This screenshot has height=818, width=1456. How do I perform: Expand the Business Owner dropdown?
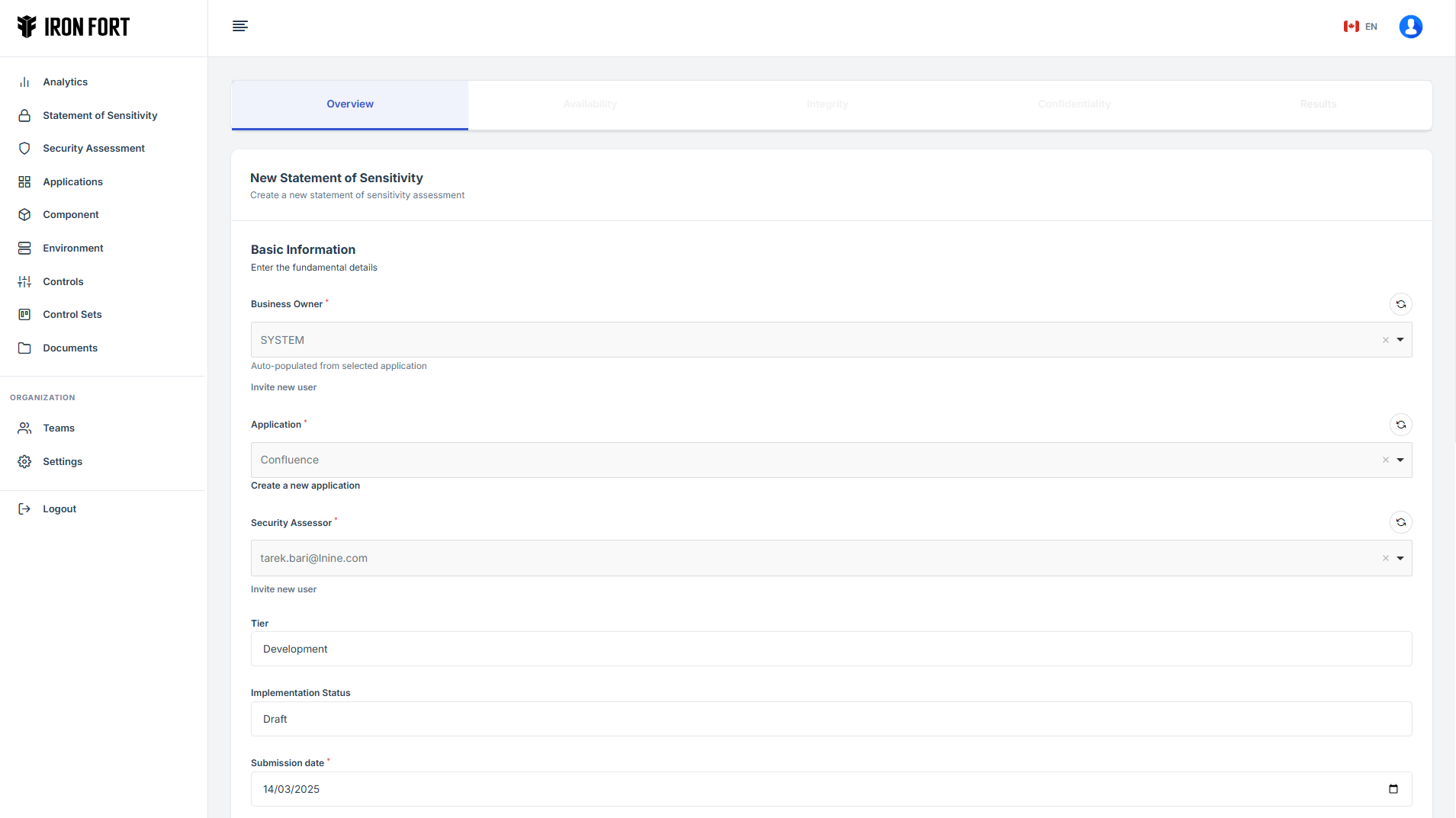[x=1400, y=340]
